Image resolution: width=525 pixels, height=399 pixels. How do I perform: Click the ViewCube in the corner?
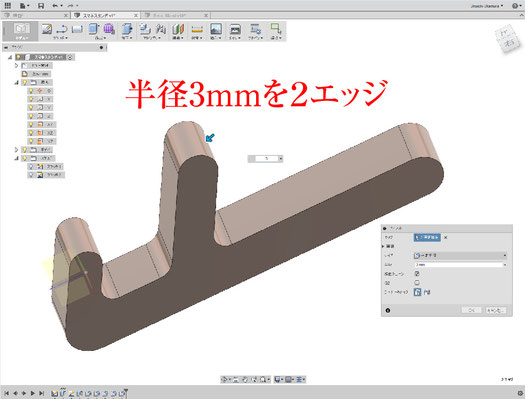[508, 38]
